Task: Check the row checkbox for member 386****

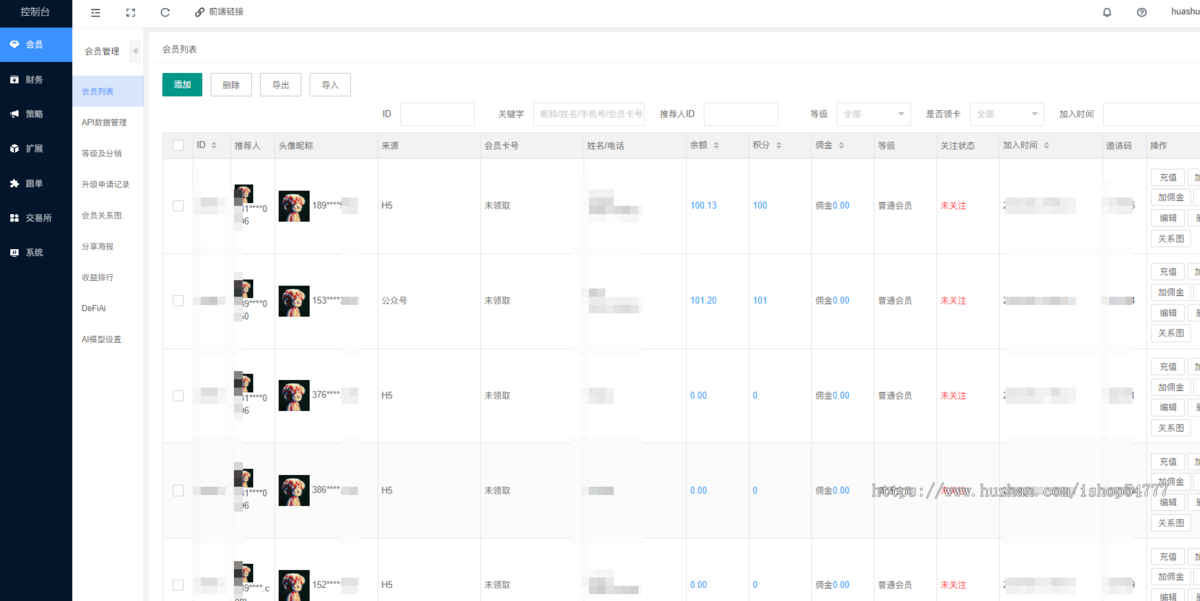Action: click(178, 490)
